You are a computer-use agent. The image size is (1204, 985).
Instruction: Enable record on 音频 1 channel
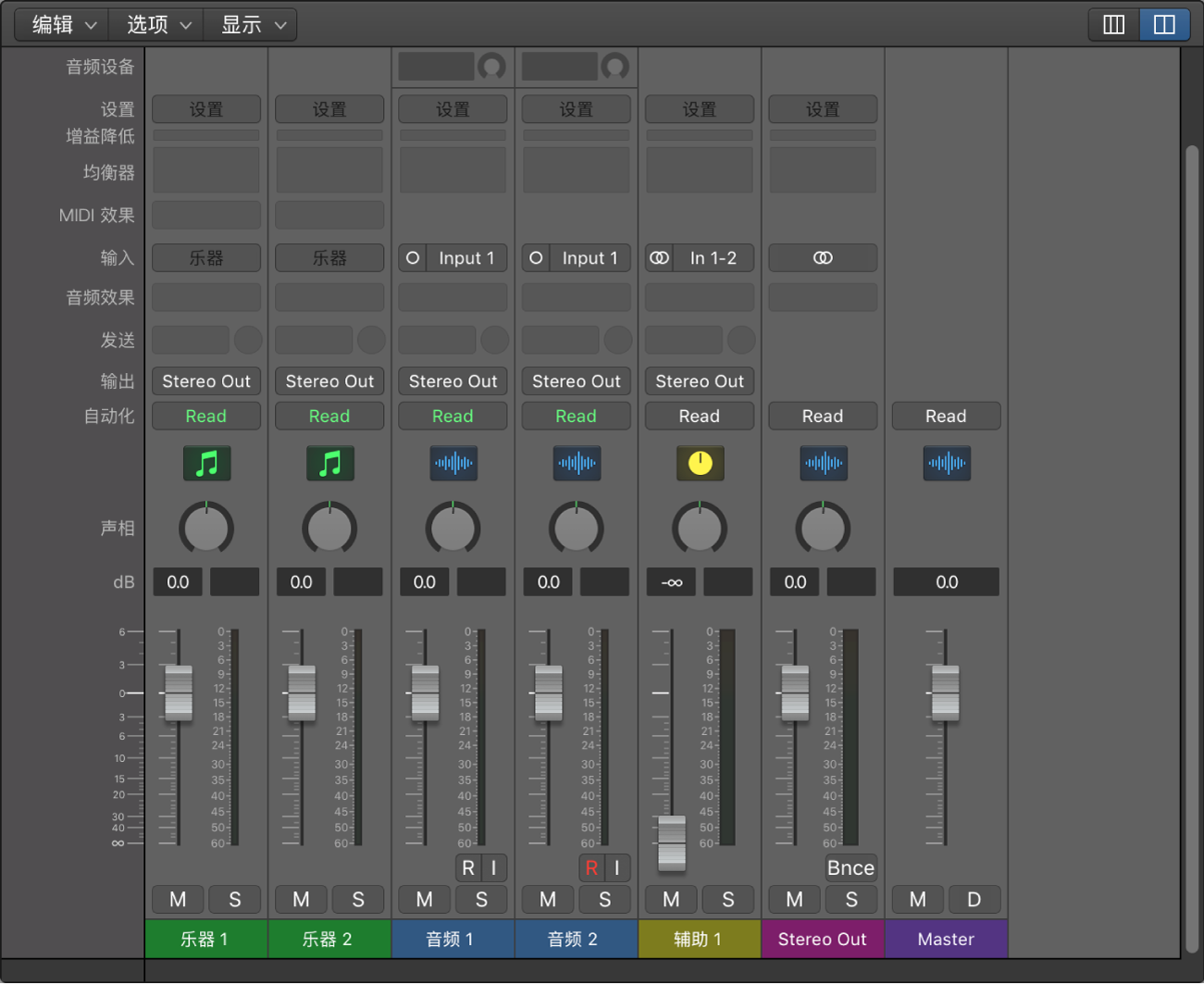468,868
